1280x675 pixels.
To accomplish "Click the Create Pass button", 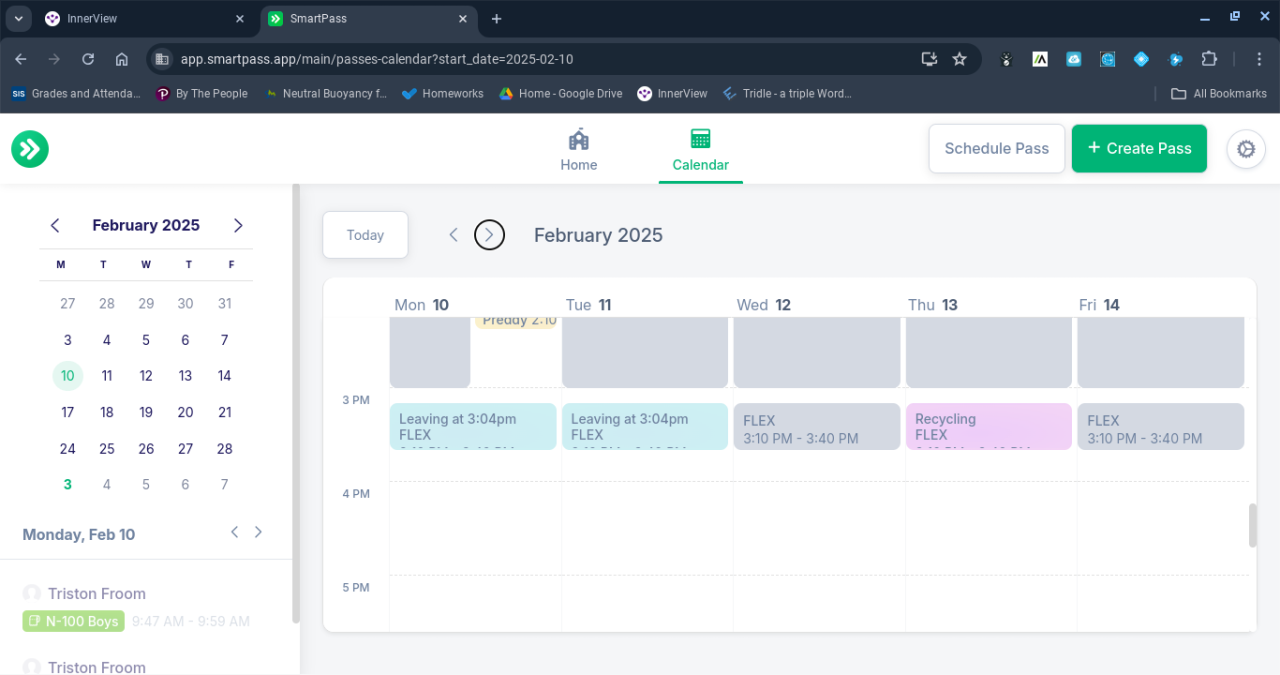I will click(x=1139, y=149).
